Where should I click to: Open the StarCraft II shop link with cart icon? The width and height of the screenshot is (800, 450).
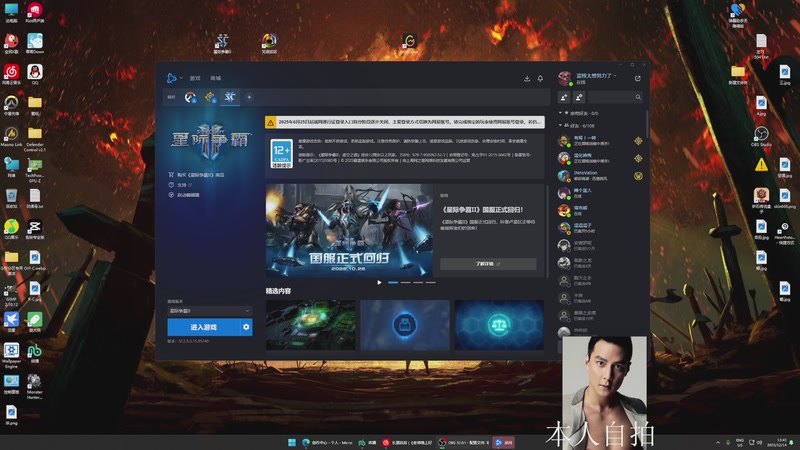196,174
